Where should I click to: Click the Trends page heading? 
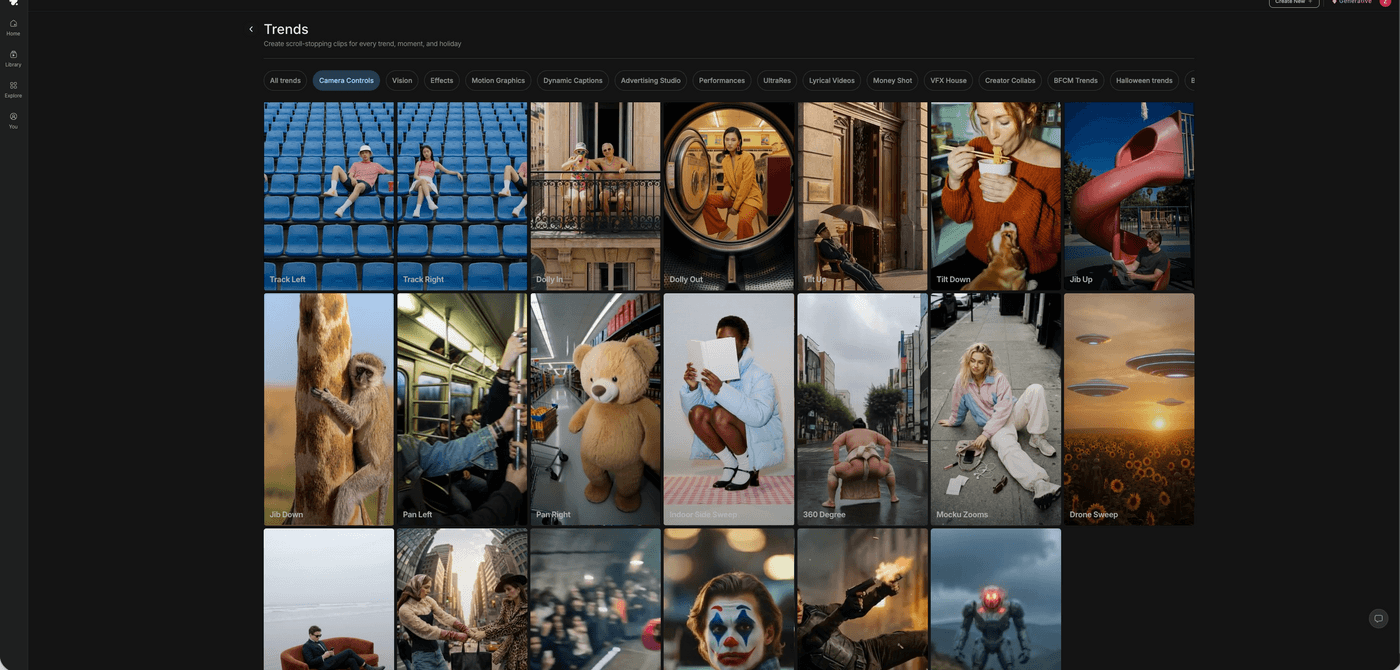(286, 29)
